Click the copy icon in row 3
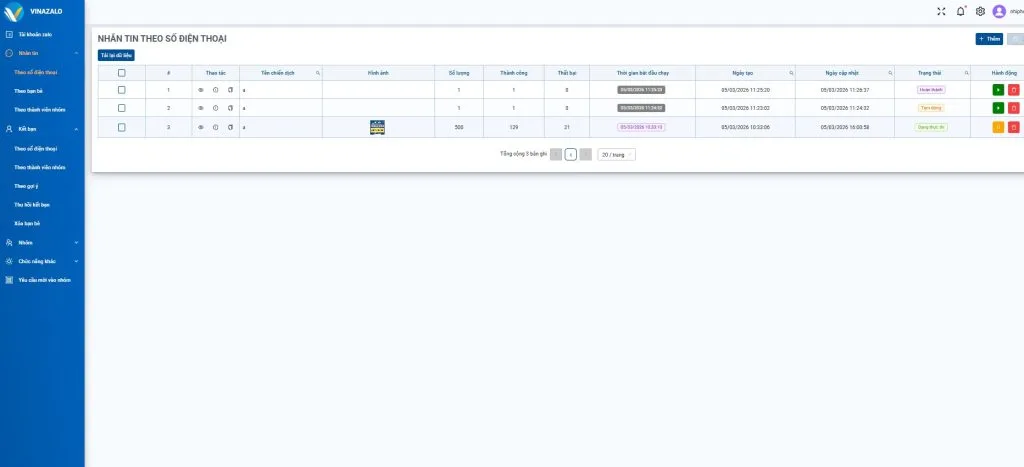Screen dimensions: 1024x467 (230, 127)
